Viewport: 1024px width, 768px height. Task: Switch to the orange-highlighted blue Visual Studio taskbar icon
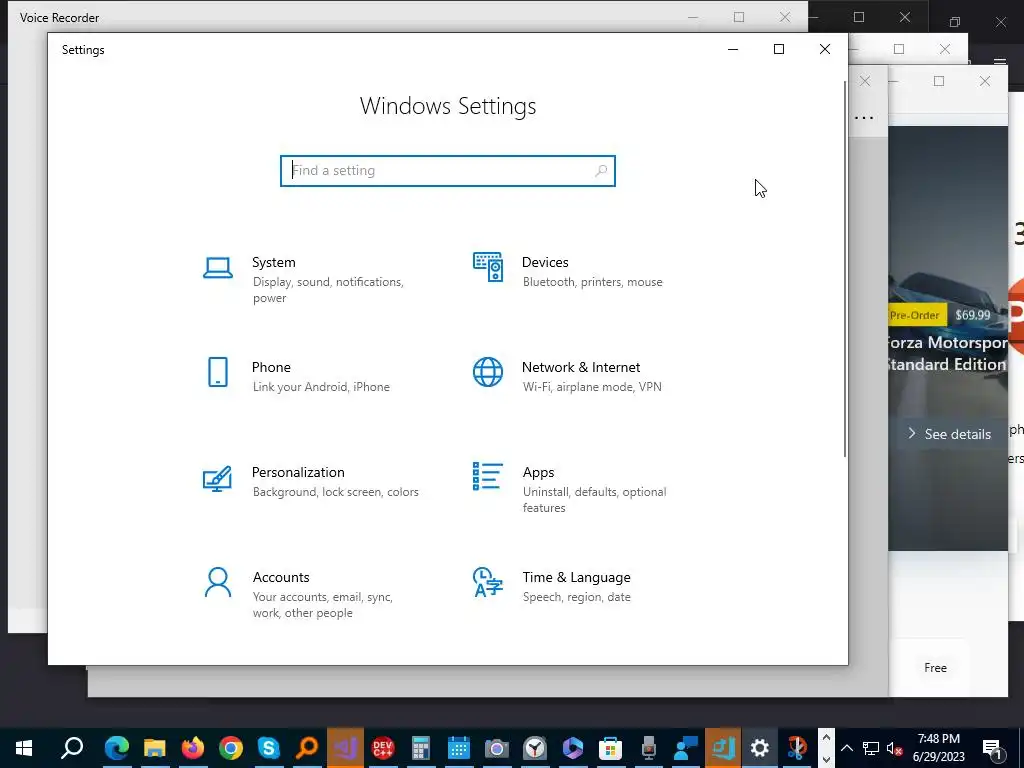coord(723,748)
